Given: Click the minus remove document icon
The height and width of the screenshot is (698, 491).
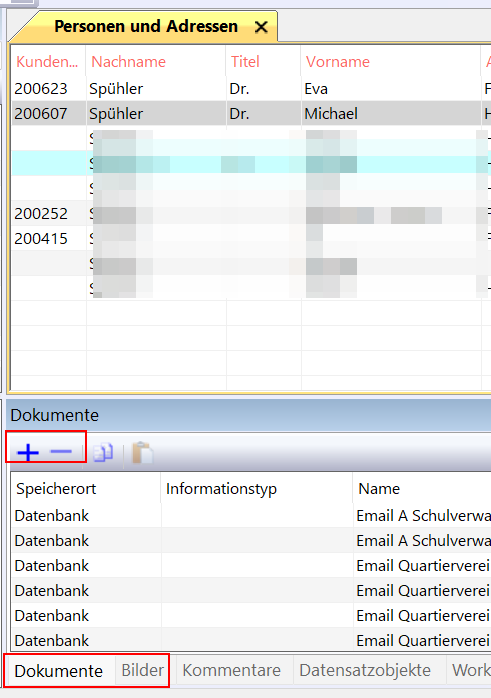Looking at the screenshot, I should (x=61, y=452).
